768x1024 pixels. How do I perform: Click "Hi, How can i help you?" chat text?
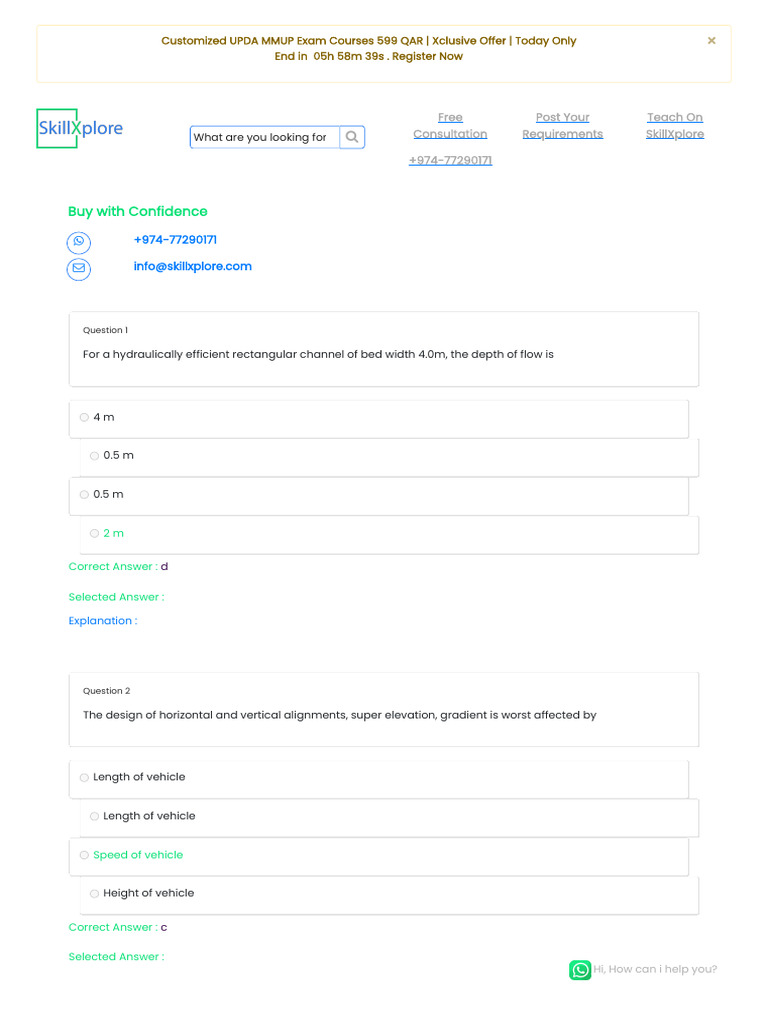(655, 969)
